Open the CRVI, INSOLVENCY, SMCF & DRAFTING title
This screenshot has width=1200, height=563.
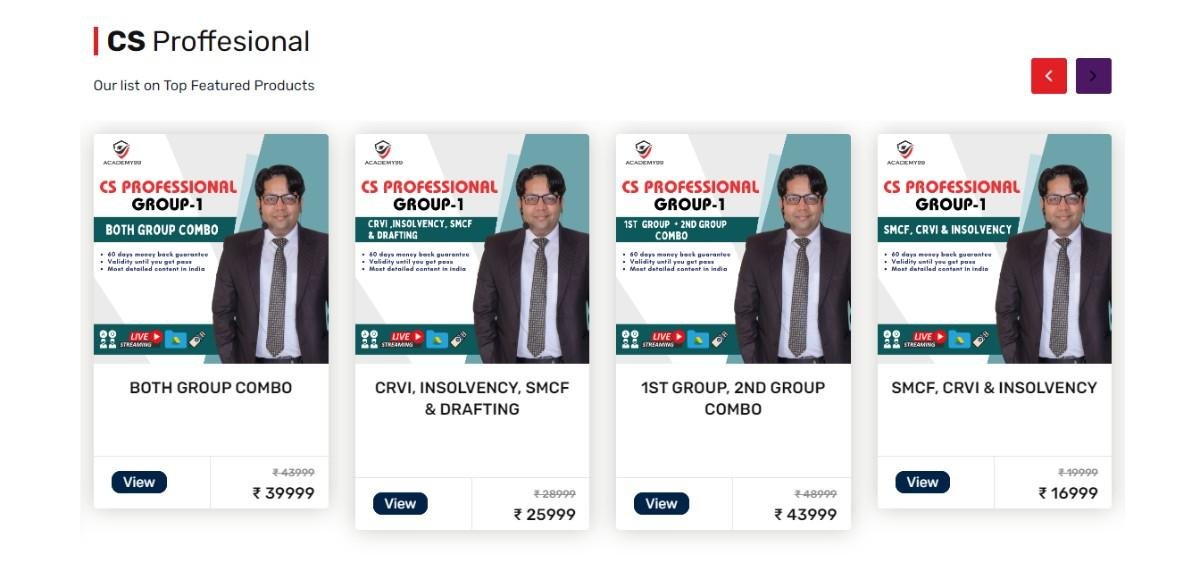[x=472, y=398]
